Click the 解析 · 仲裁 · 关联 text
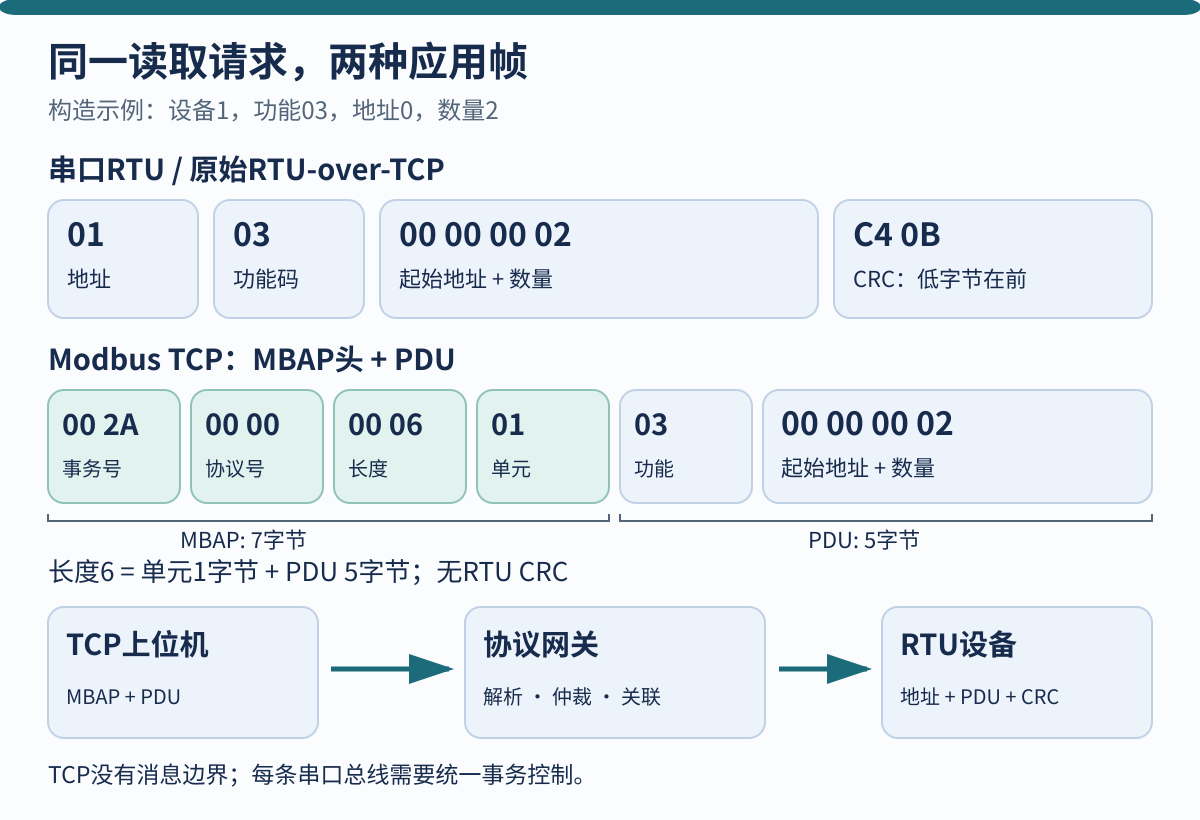Screen dimensions: 1200x820 (572, 697)
